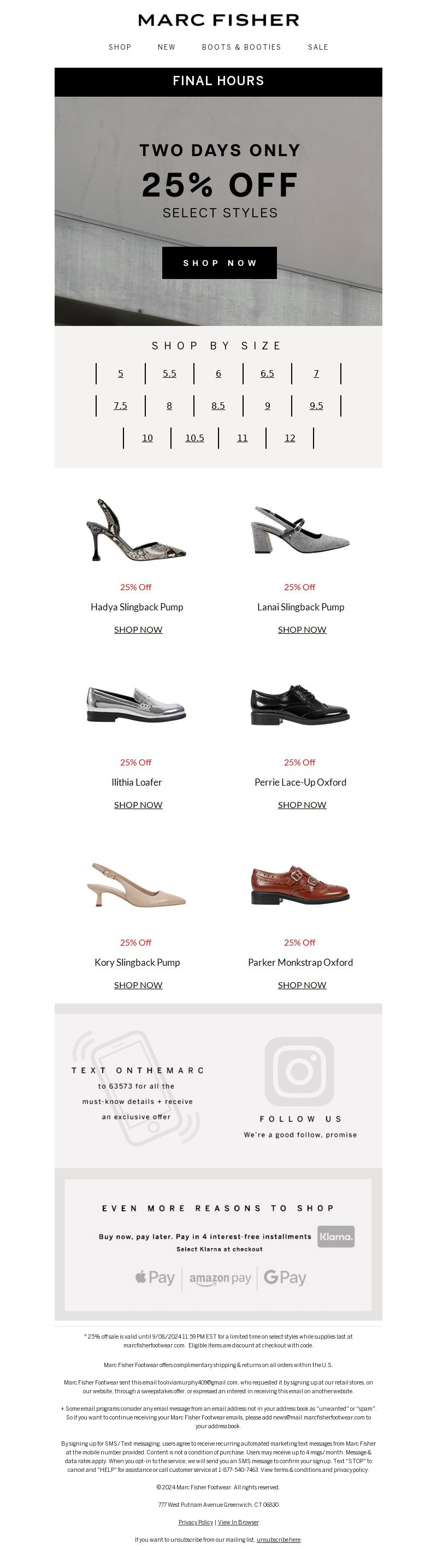Open the Sale navigation item

click(318, 47)
